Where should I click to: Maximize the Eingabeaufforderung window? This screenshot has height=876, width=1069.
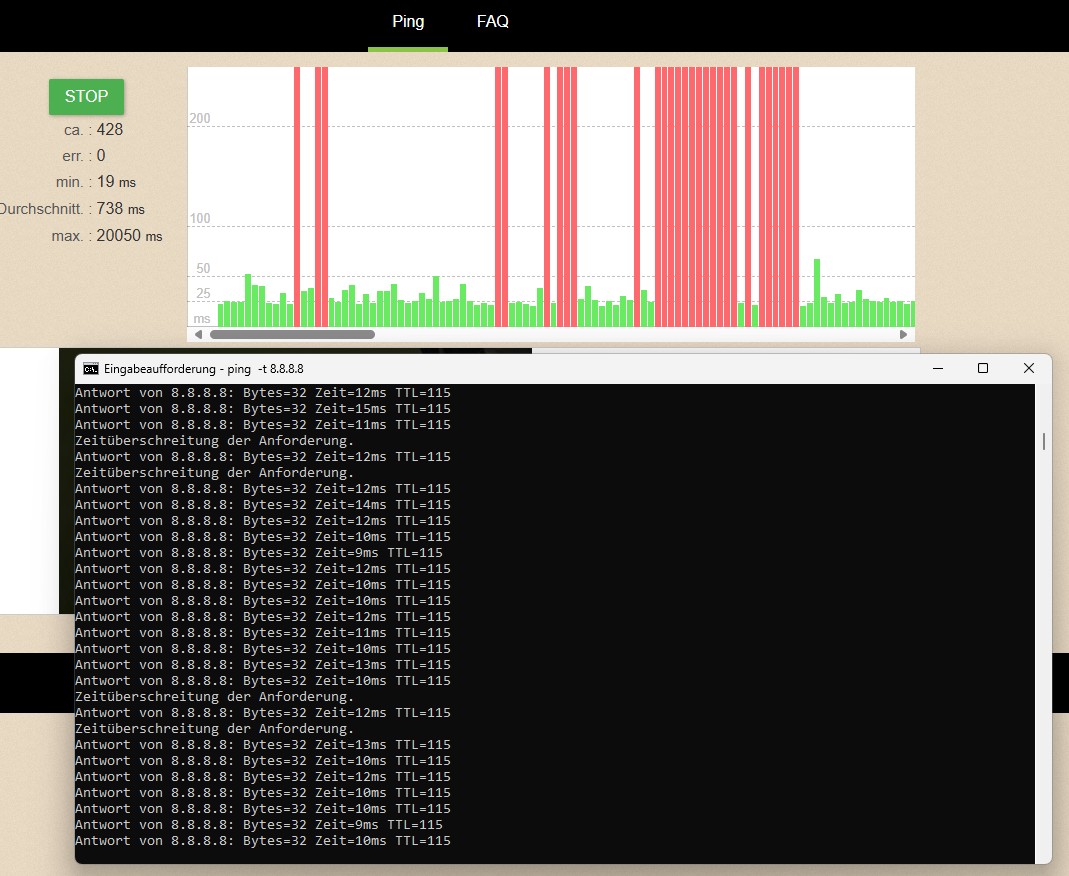[x=982, y=368]
